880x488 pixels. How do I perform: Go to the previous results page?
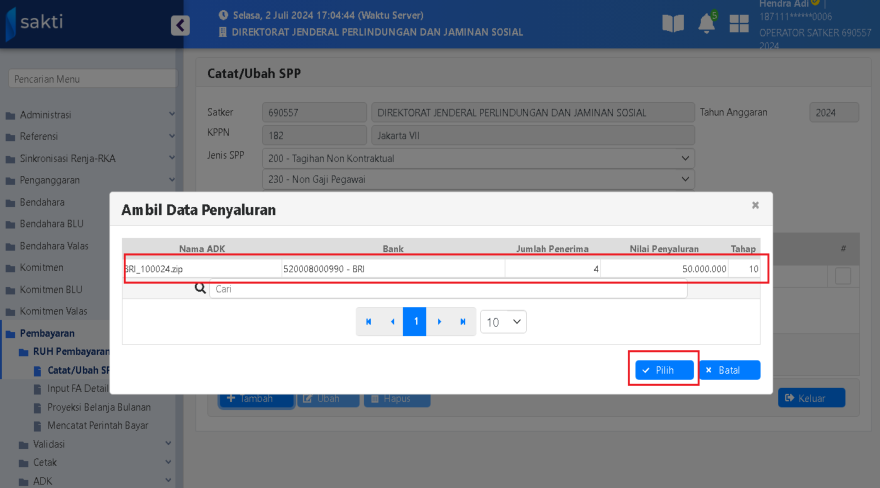[x=392, y=322]
